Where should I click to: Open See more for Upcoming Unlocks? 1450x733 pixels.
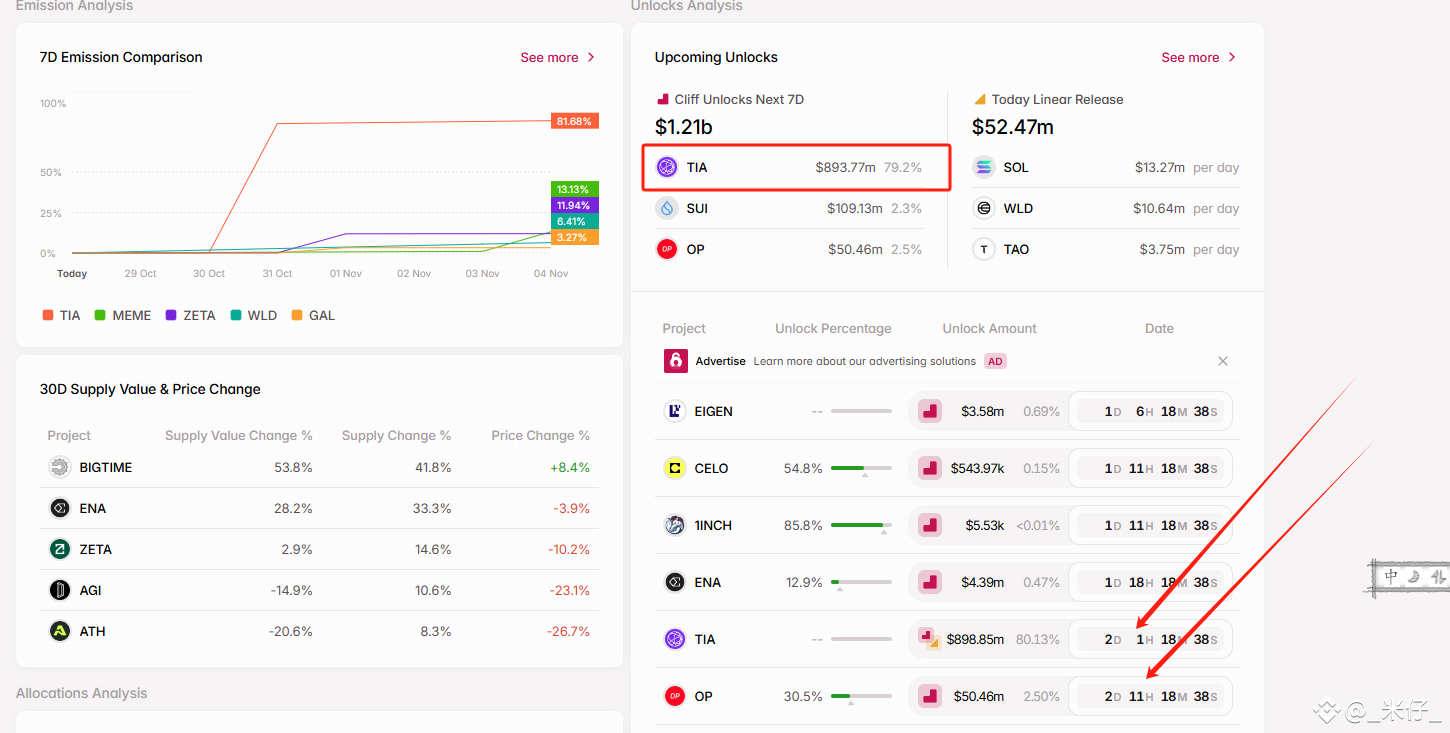pyautogui.click(x=1199, y=57)
